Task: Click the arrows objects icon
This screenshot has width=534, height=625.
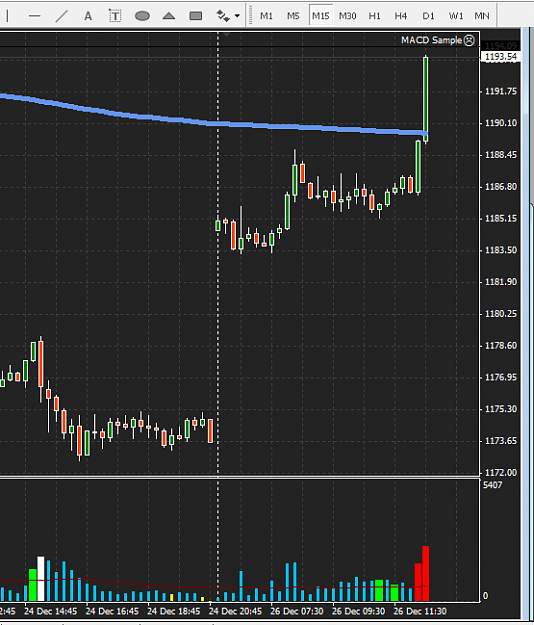Action: [x=222, y=16]
